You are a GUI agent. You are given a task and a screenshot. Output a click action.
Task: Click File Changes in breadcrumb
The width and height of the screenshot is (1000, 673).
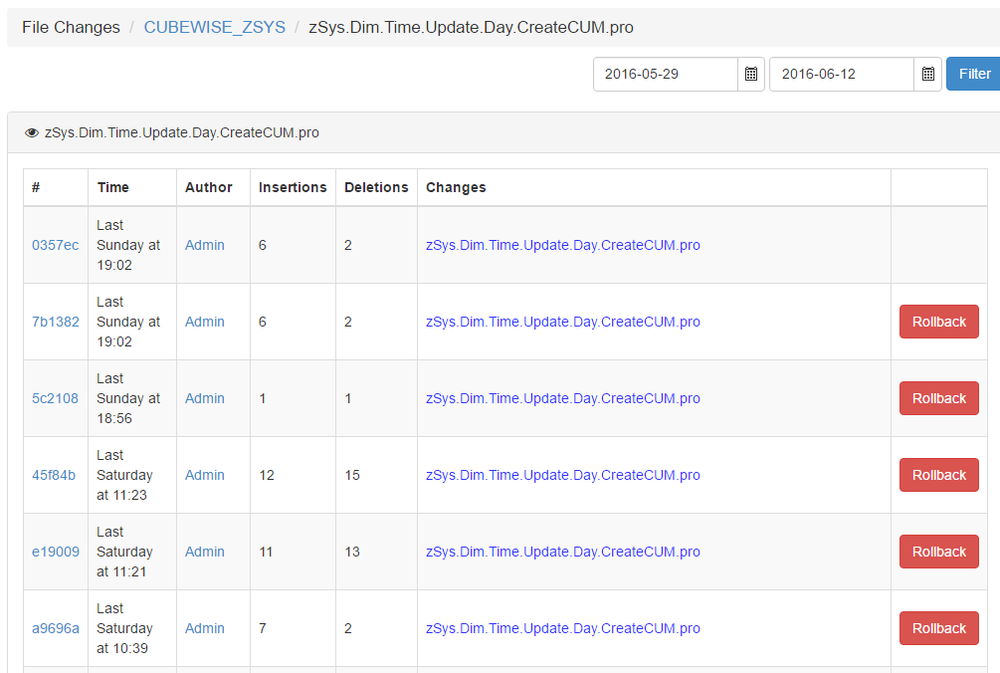pos(71,27)
